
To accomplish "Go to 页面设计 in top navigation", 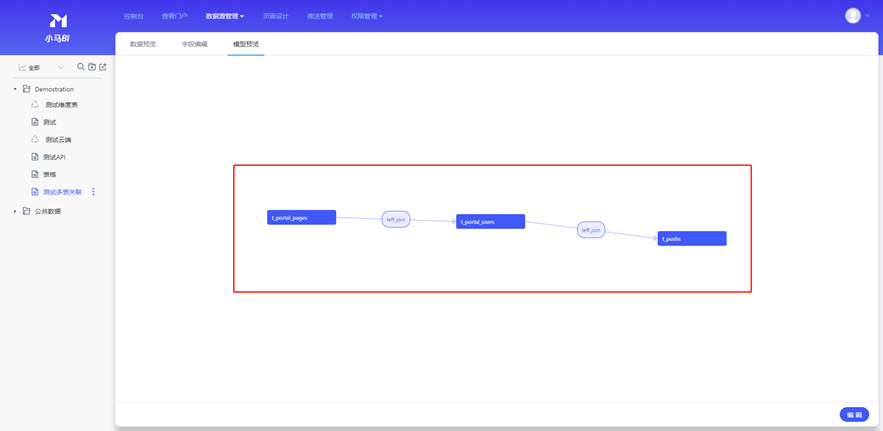I will tap(275, 16).
